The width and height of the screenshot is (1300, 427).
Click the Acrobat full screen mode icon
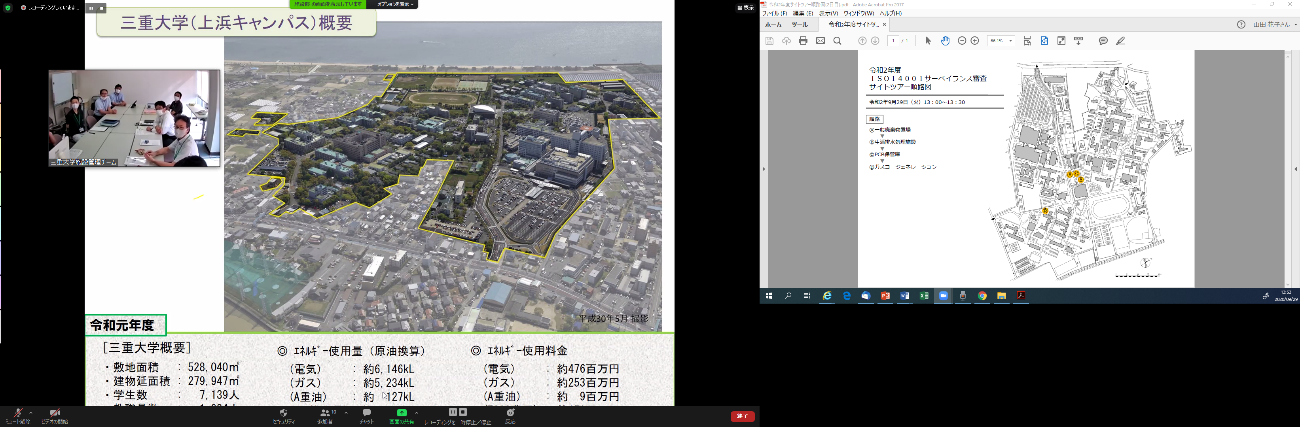pos(1062,40)
